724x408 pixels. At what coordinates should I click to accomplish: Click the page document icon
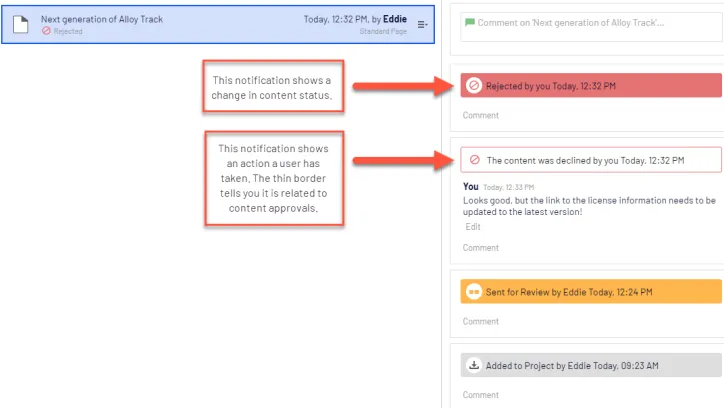point(20,24)
